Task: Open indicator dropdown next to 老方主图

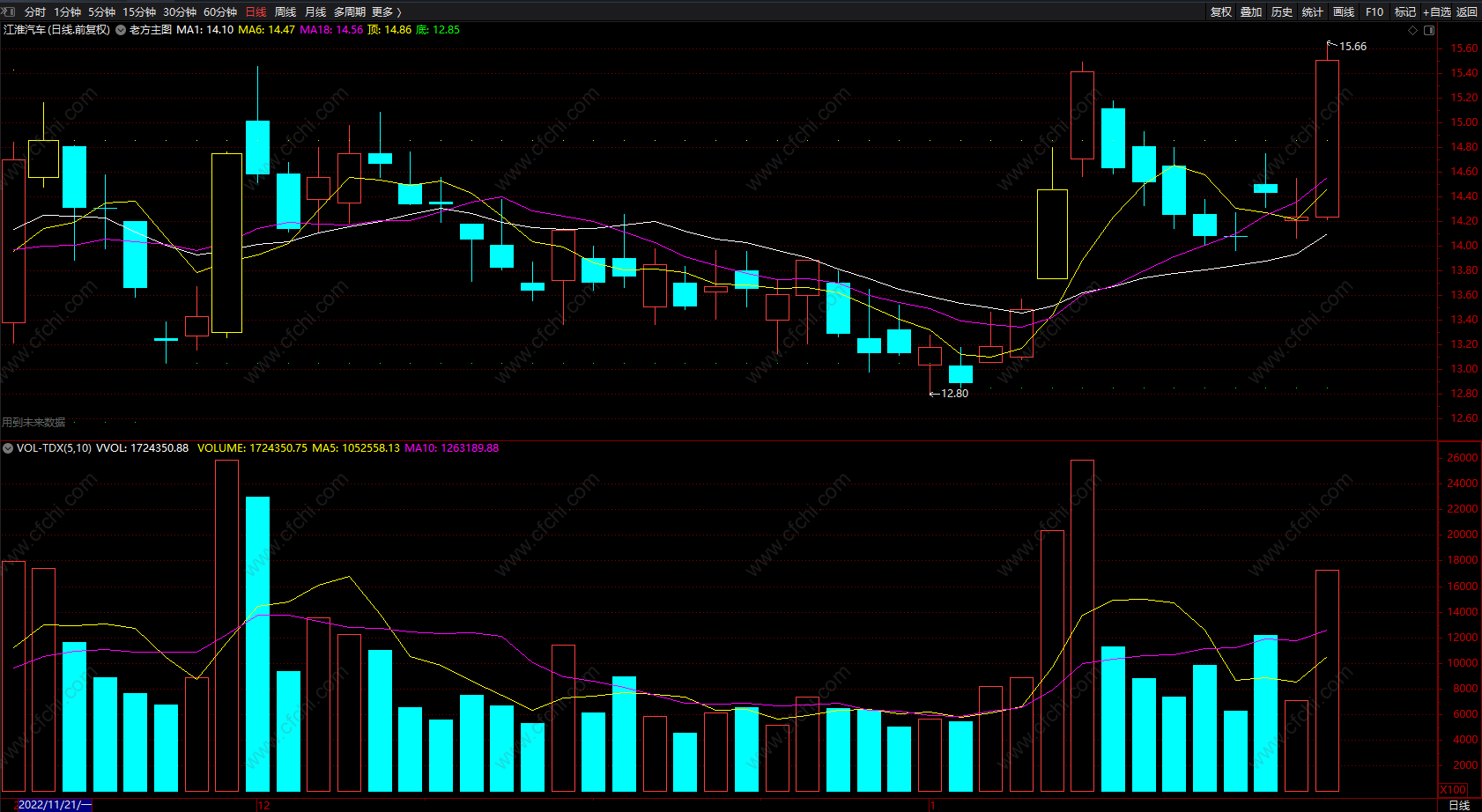Action: [x=121, y=30]
